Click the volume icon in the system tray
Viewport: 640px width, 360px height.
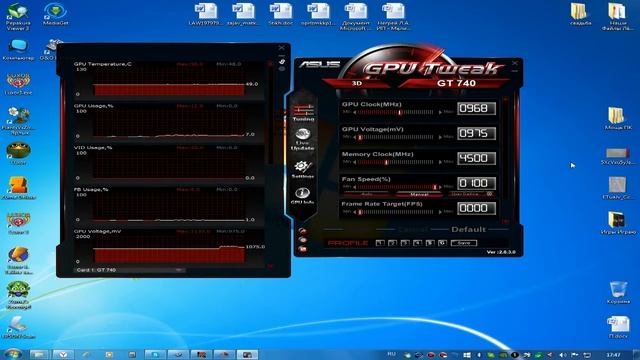click(x=563, y=355)
